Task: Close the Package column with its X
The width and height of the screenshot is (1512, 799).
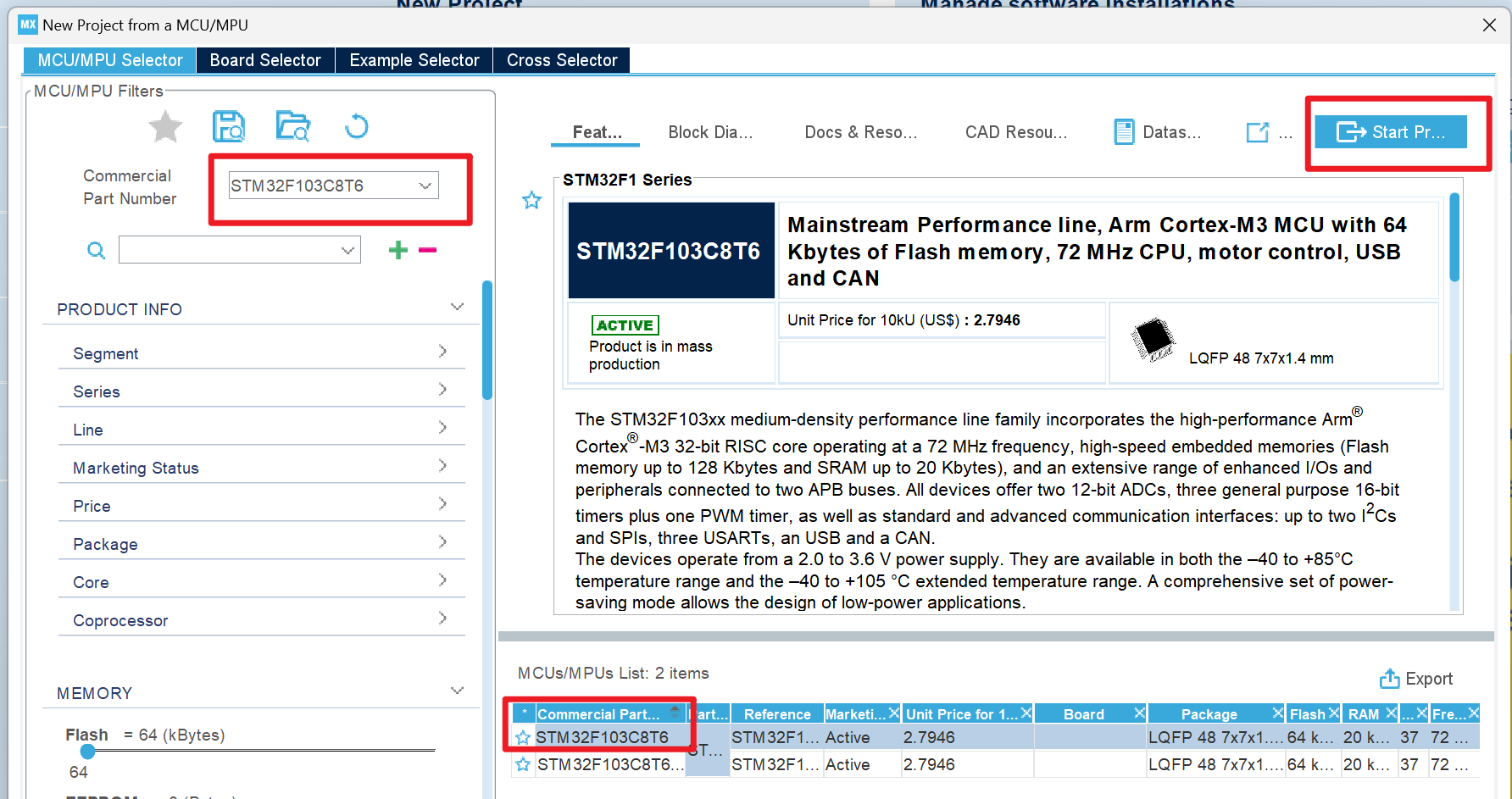Action: coord(1278,713)
